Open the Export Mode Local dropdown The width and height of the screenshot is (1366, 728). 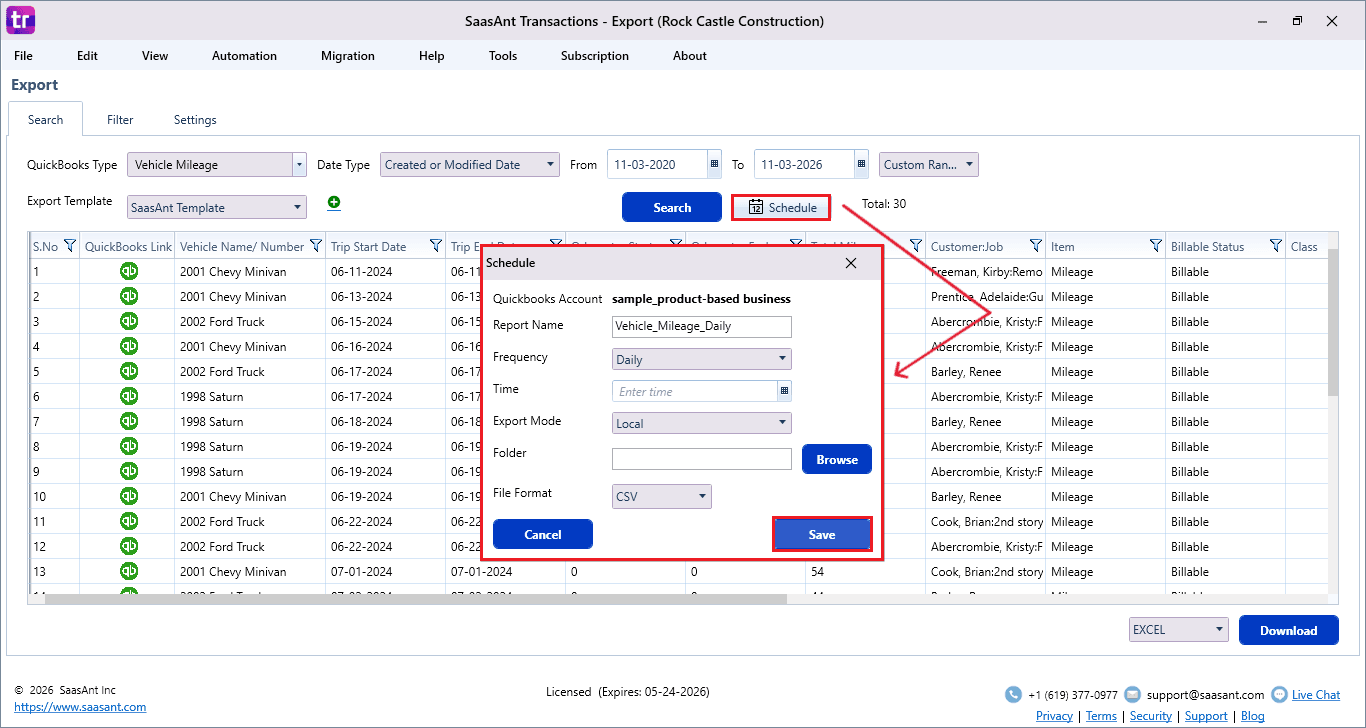pyautogui.click(x=782, y=423)
